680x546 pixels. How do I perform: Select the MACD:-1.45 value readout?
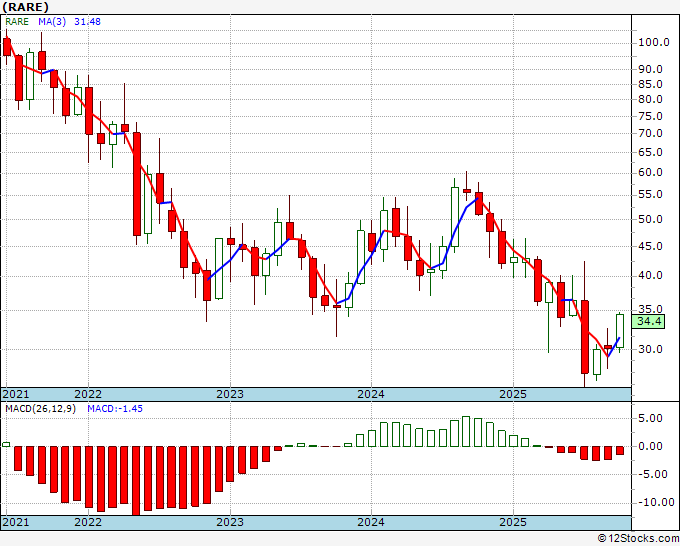click(115, 409)
